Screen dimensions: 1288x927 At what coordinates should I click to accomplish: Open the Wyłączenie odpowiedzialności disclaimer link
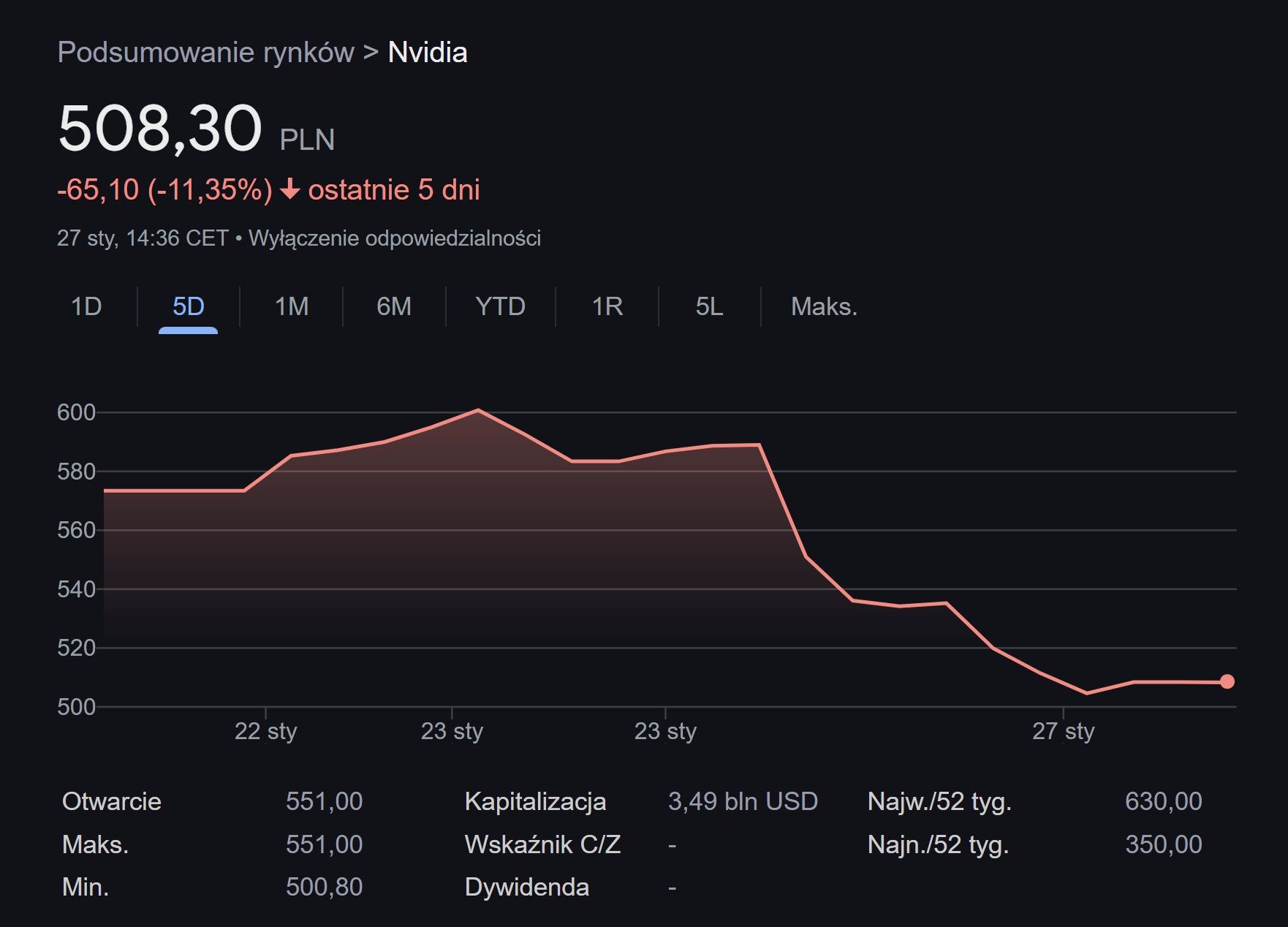coord(395,238)
